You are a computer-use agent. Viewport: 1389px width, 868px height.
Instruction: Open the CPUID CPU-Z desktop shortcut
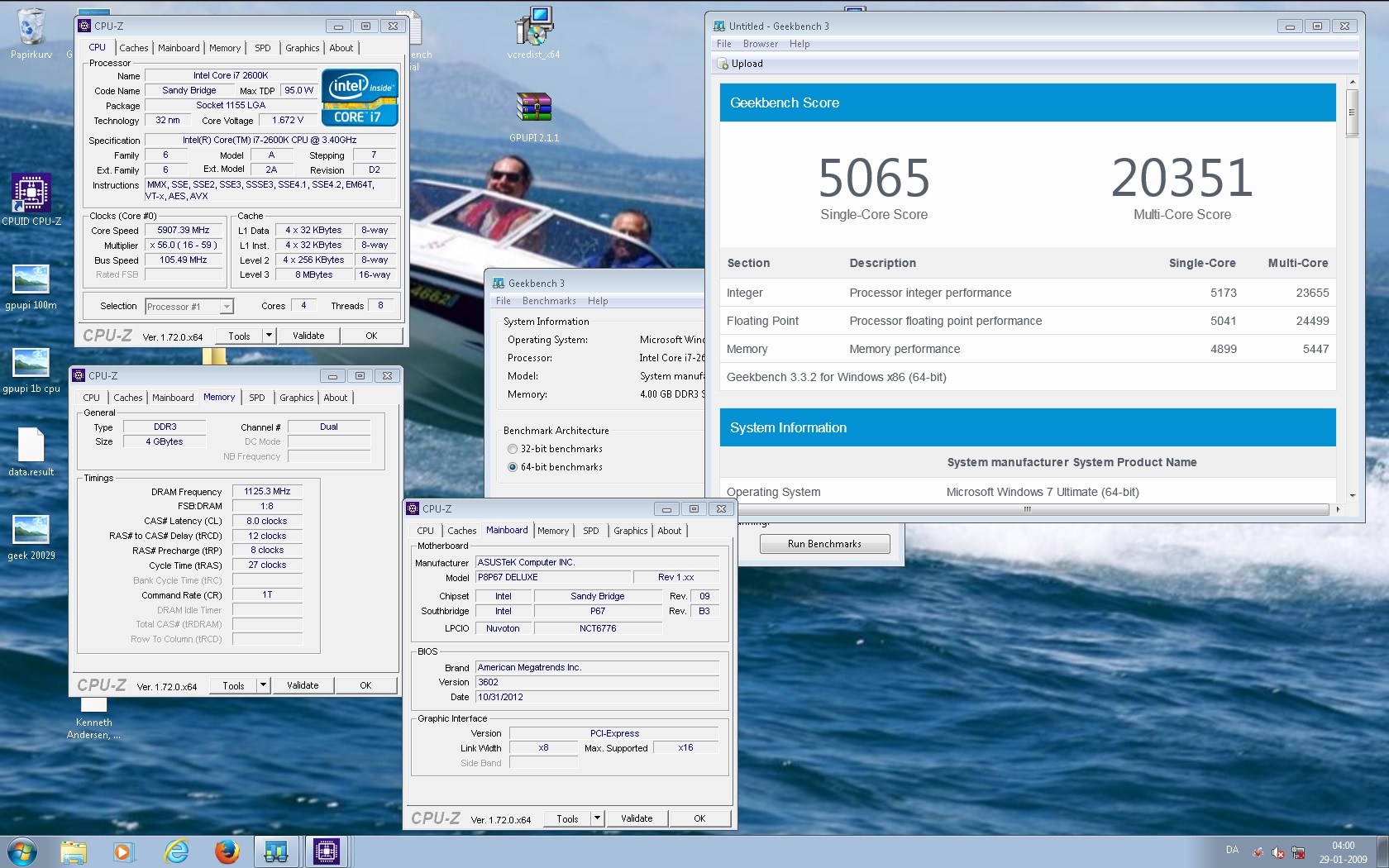(31, 199)
